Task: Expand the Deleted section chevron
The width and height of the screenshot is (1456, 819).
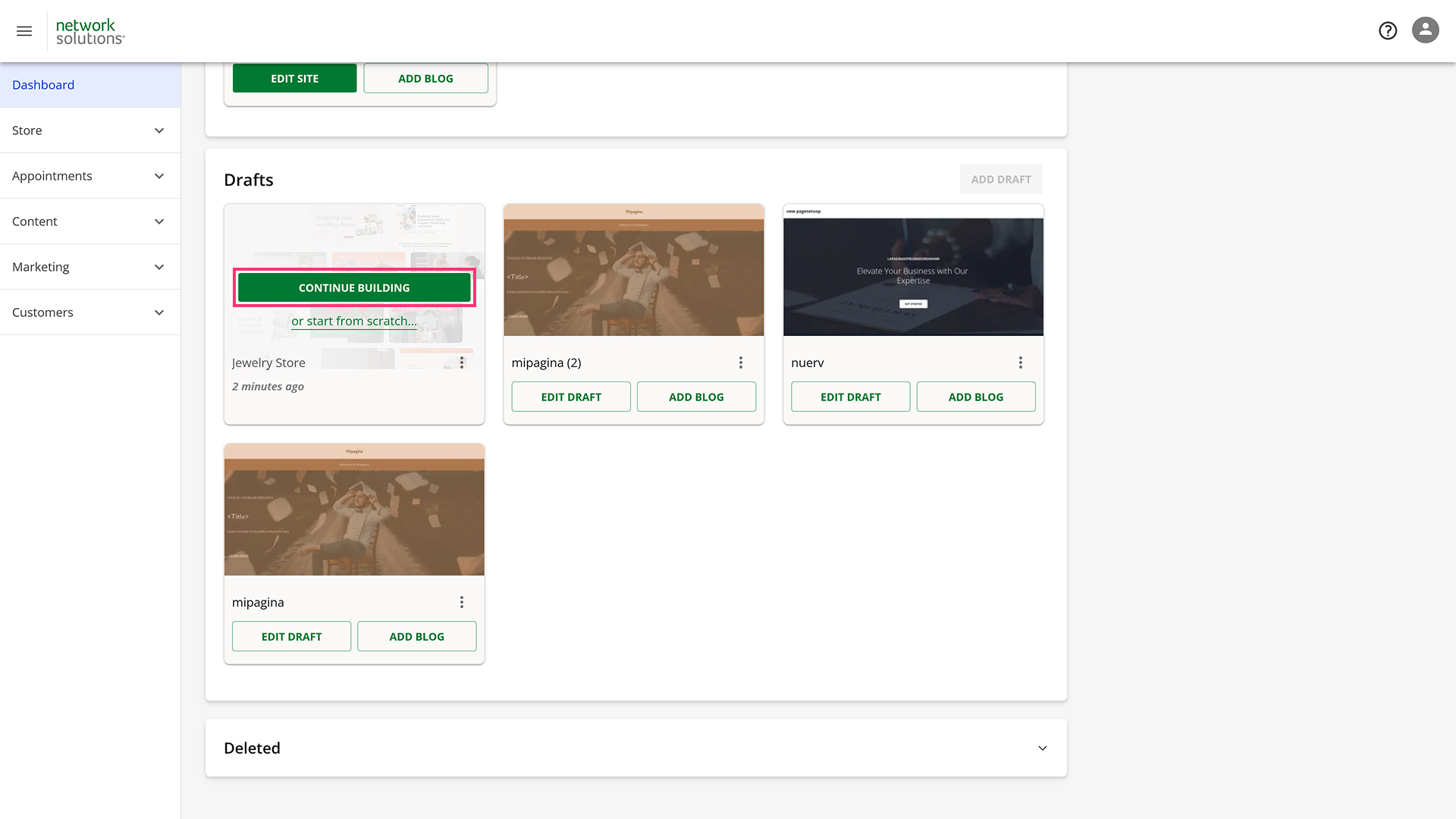Action: click(x=1043, y=748)
